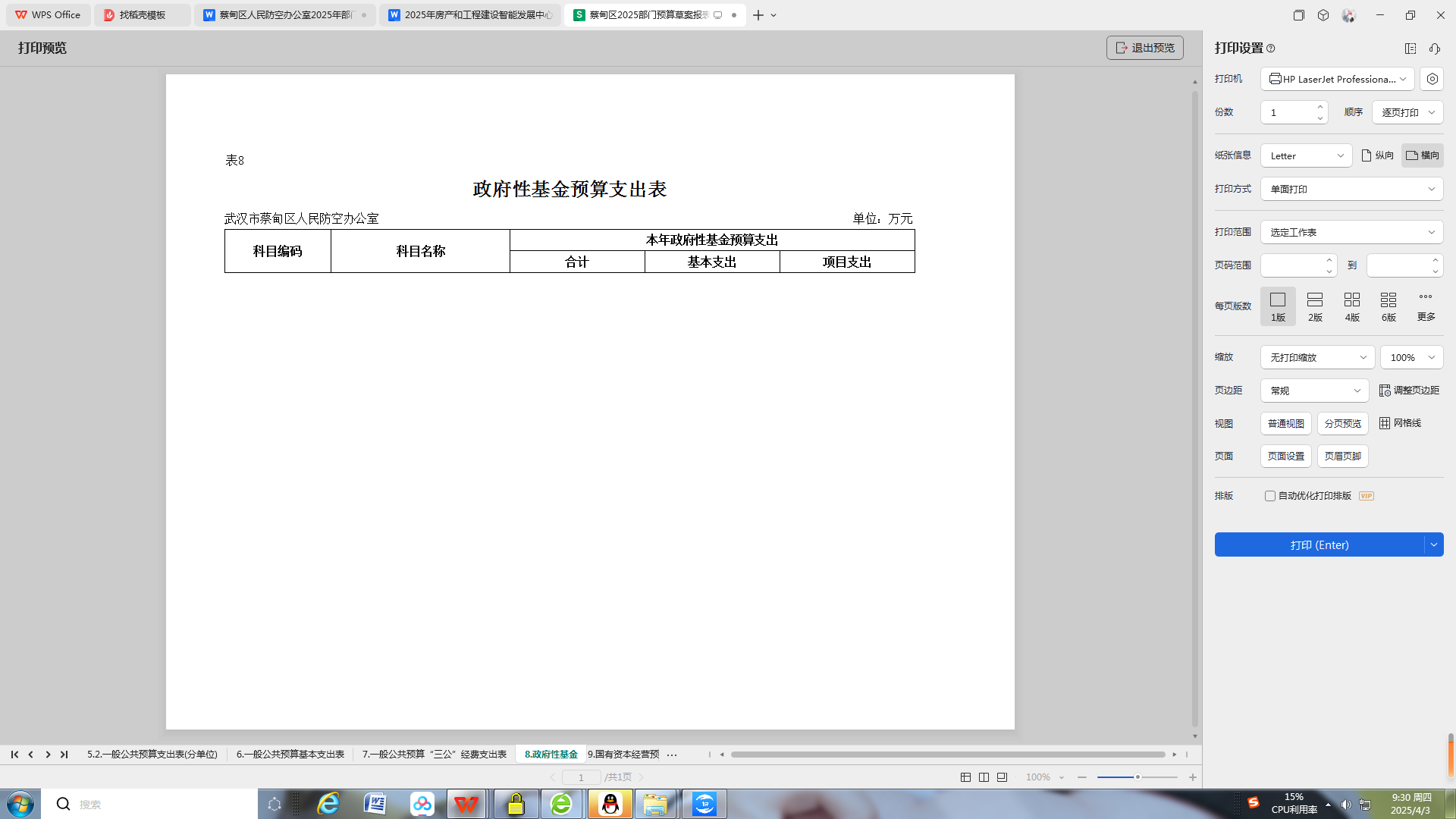Open the HP LaserJet printer dropdown
Screen dimensions: 1456x819
click(x=1338, y=79)
